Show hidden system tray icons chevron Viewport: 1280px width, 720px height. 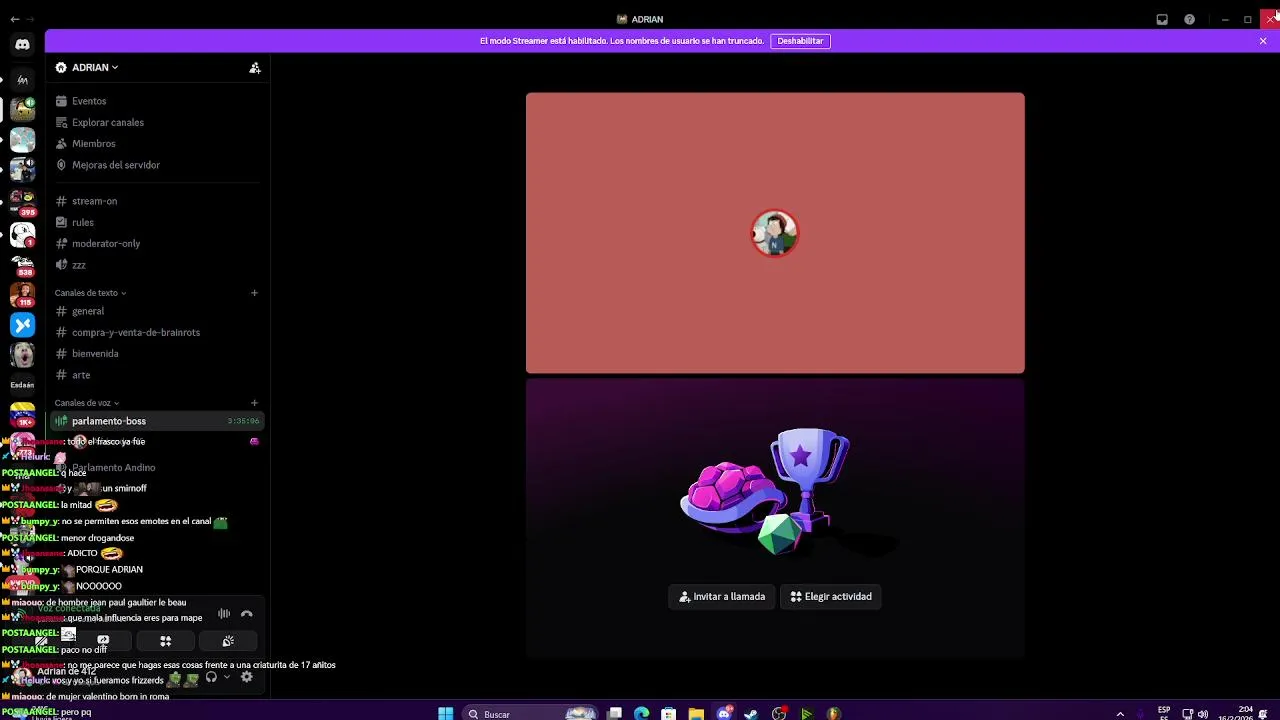pyautogui.click(x=1120, y=714)
